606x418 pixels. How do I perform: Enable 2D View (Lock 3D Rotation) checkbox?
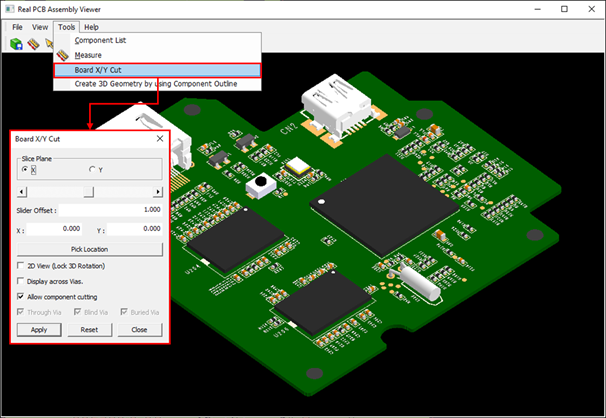pos(22,266)
